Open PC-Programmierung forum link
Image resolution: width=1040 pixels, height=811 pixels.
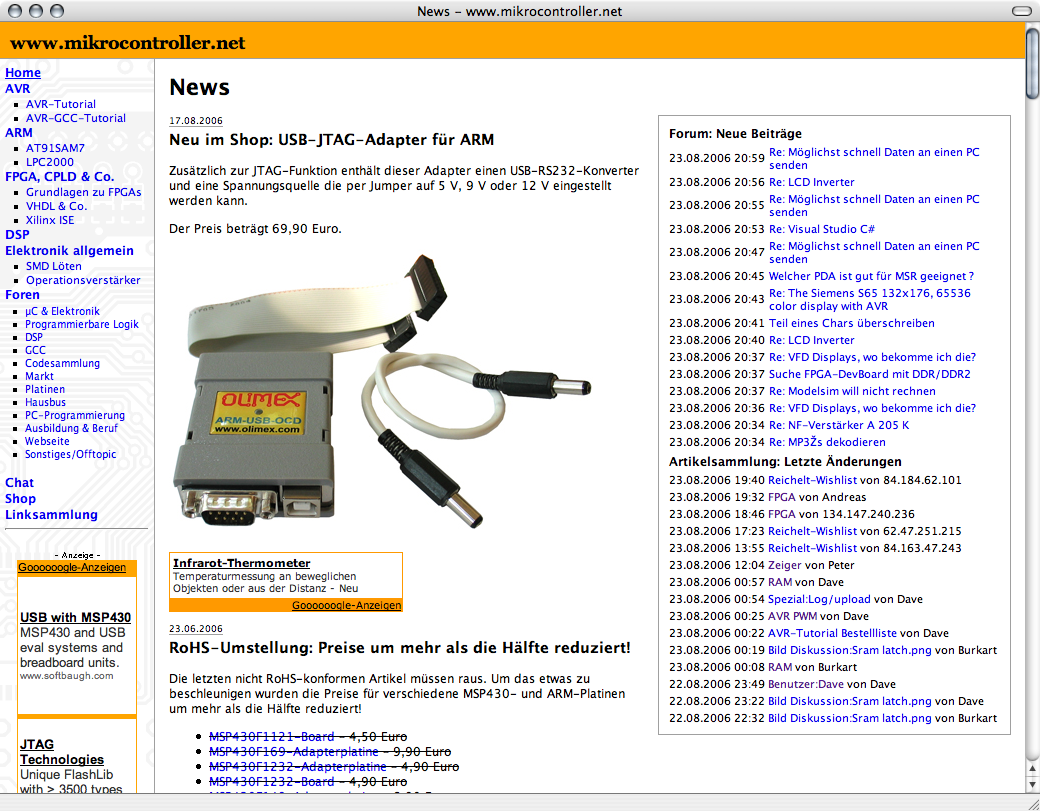click(75, 415)
